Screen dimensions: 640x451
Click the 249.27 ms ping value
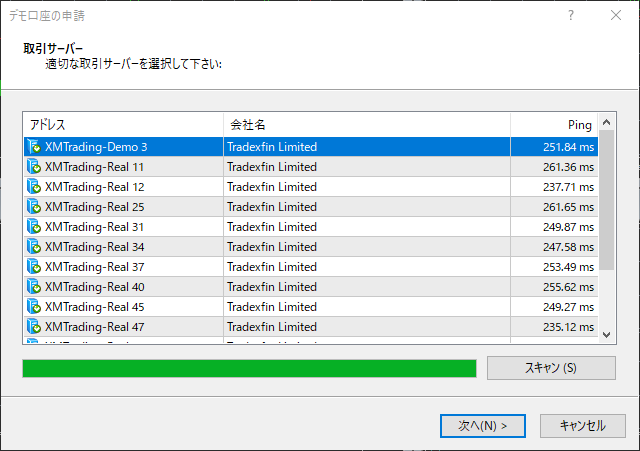[568, 307]
